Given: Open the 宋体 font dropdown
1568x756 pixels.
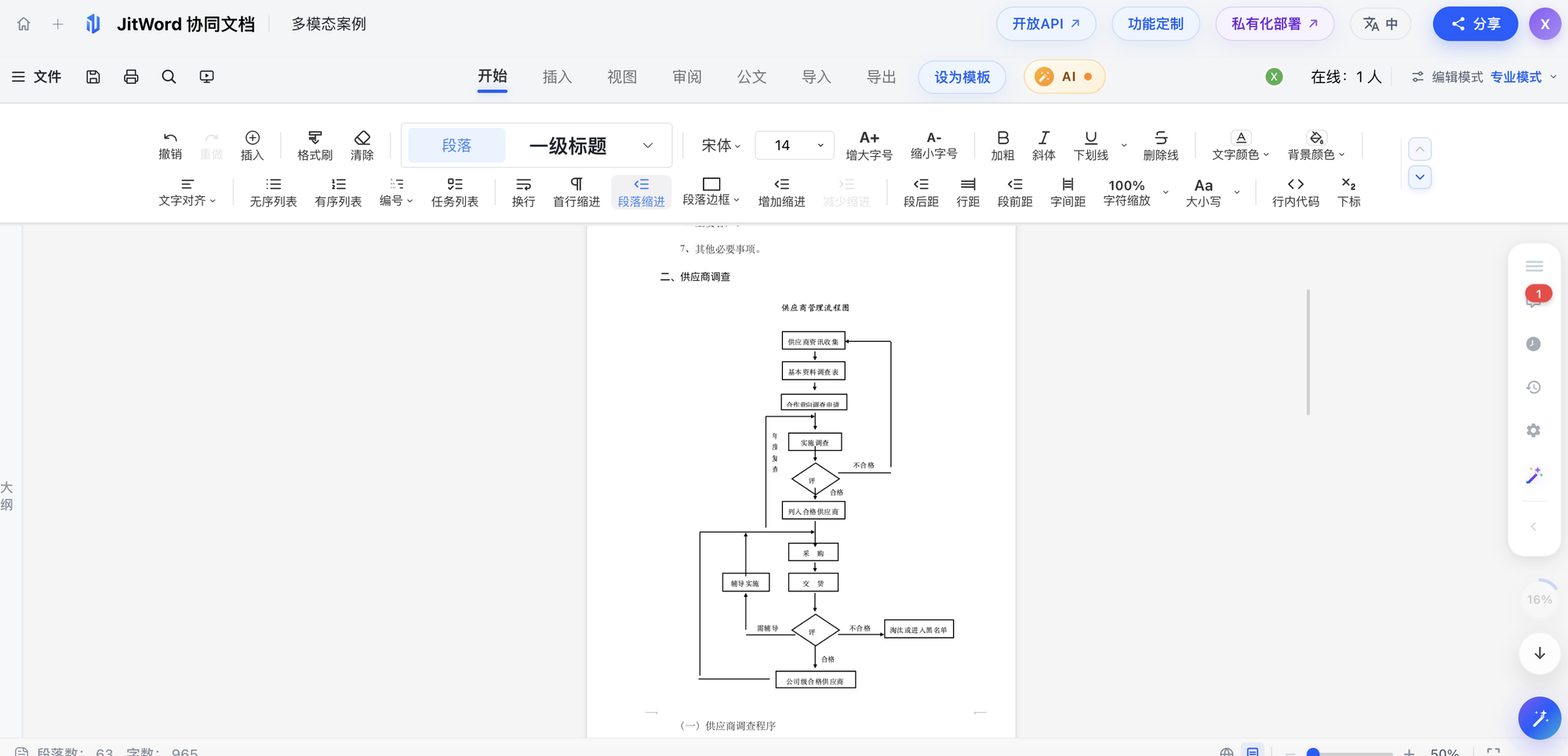Looking at the screenshot, I should tap(721, 146).
